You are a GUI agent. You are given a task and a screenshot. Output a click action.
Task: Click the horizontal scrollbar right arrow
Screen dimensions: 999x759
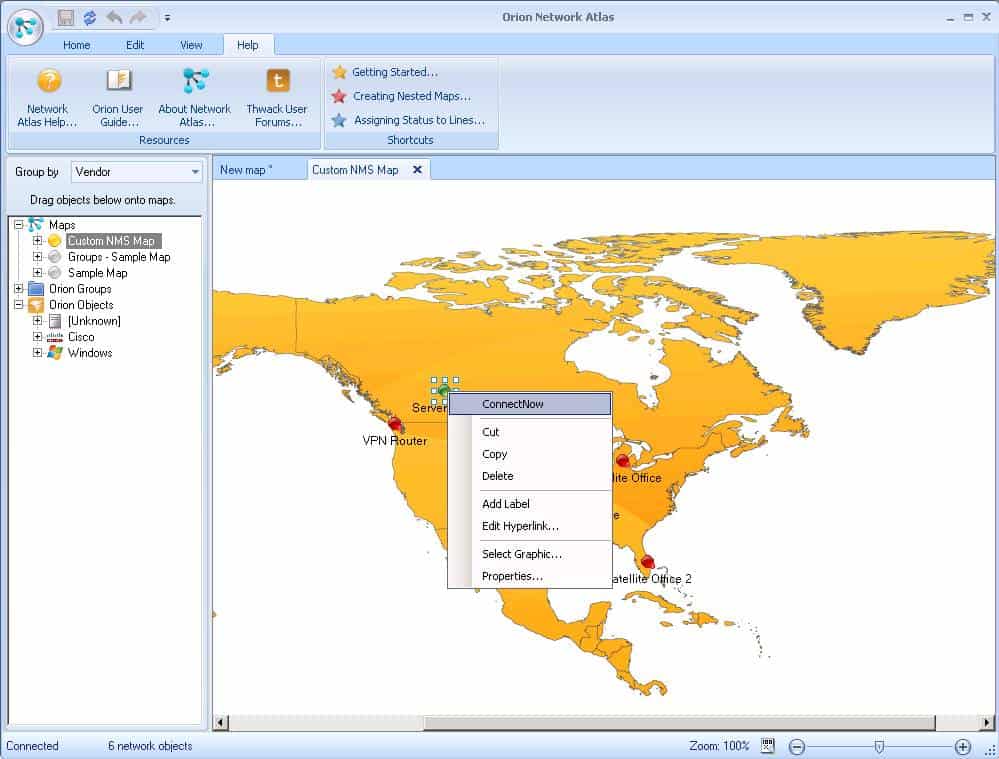pos(986,723)
